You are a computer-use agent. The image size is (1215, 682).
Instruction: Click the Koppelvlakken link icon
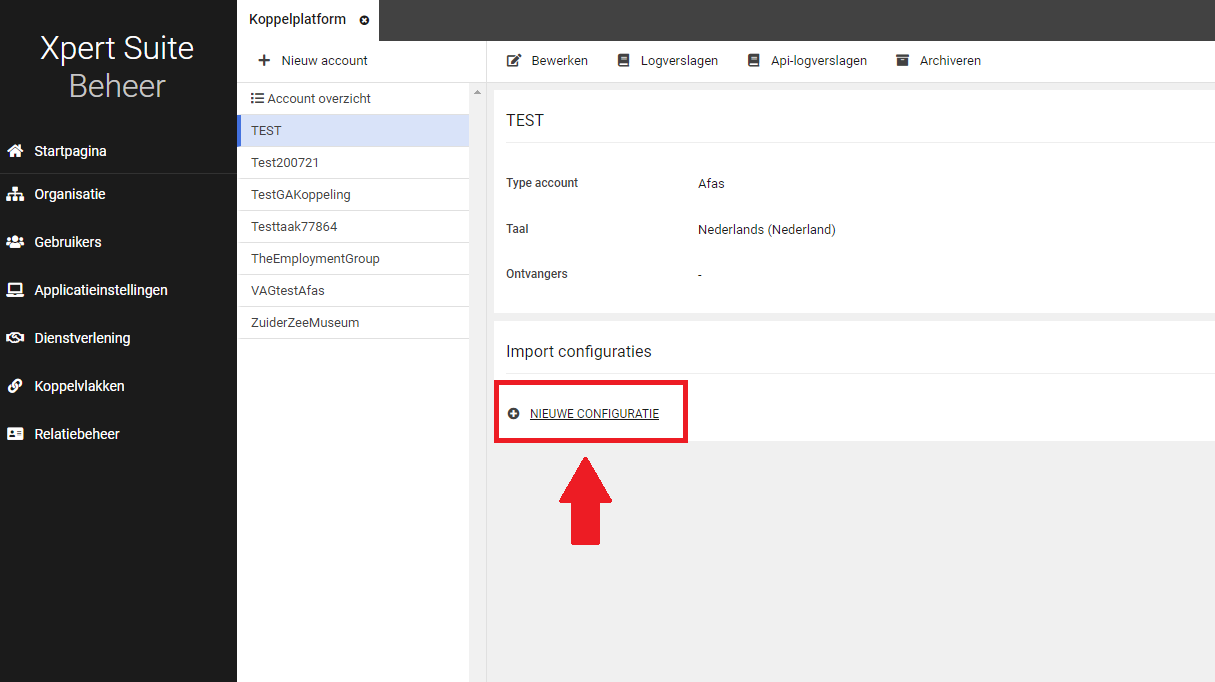15,386
